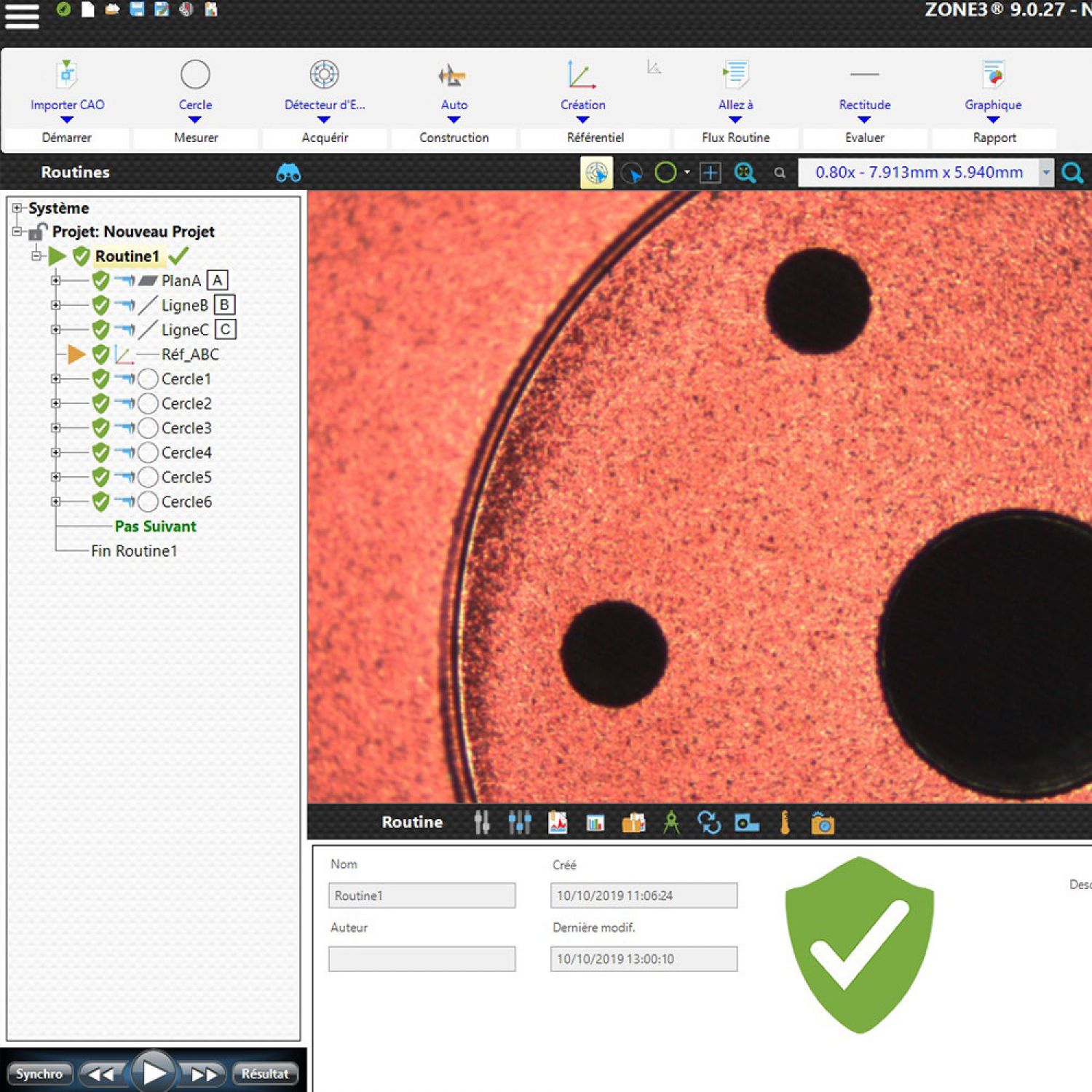Viewport: 1092px width, 1092px height.
Task: Click the Allez à routine flow icon
Action: (x=735, y=74)
